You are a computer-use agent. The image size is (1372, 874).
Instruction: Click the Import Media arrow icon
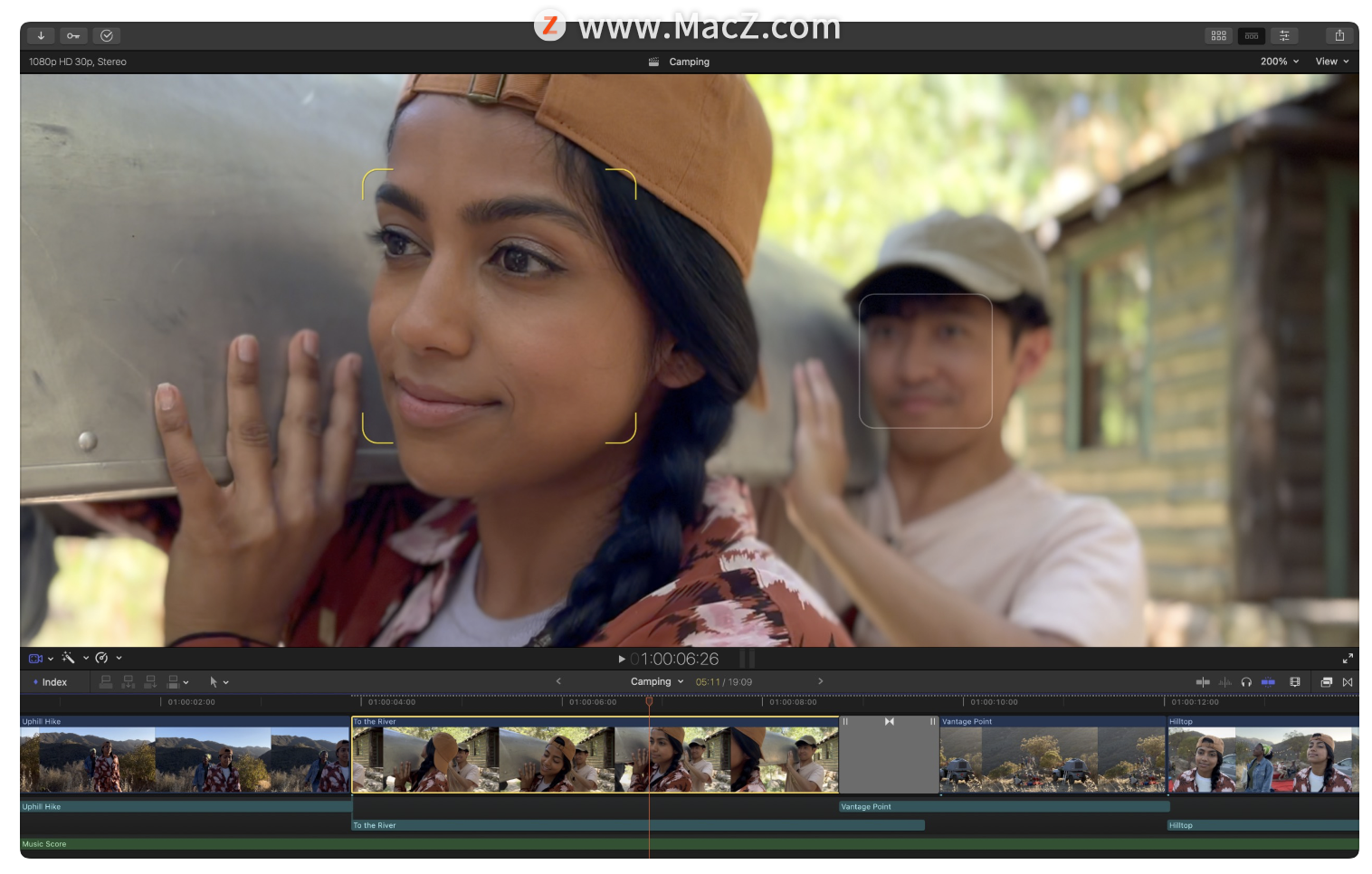[x=41, y=35]
